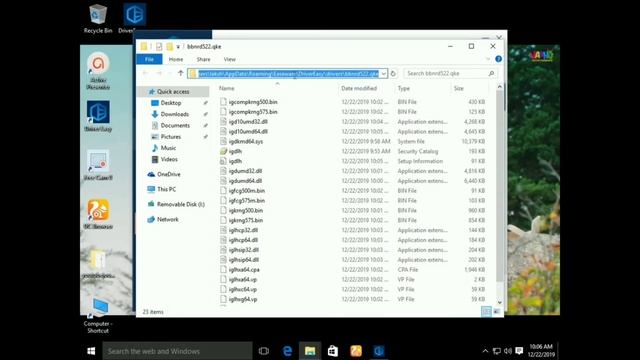
Task: Click the Forward navigation arrow
Action: (x=159, y=73)
